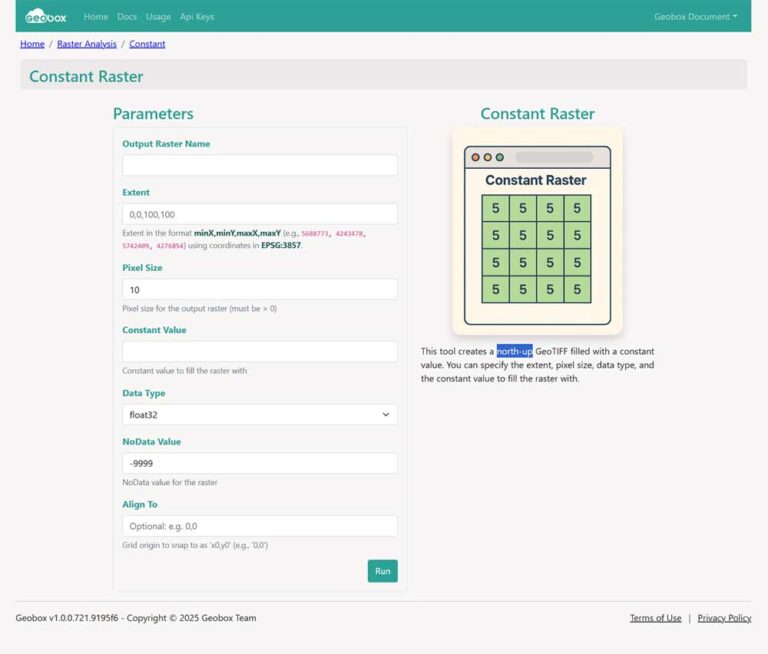
Task: Open the Home navigation item
Action: click(x=96, y=17)
